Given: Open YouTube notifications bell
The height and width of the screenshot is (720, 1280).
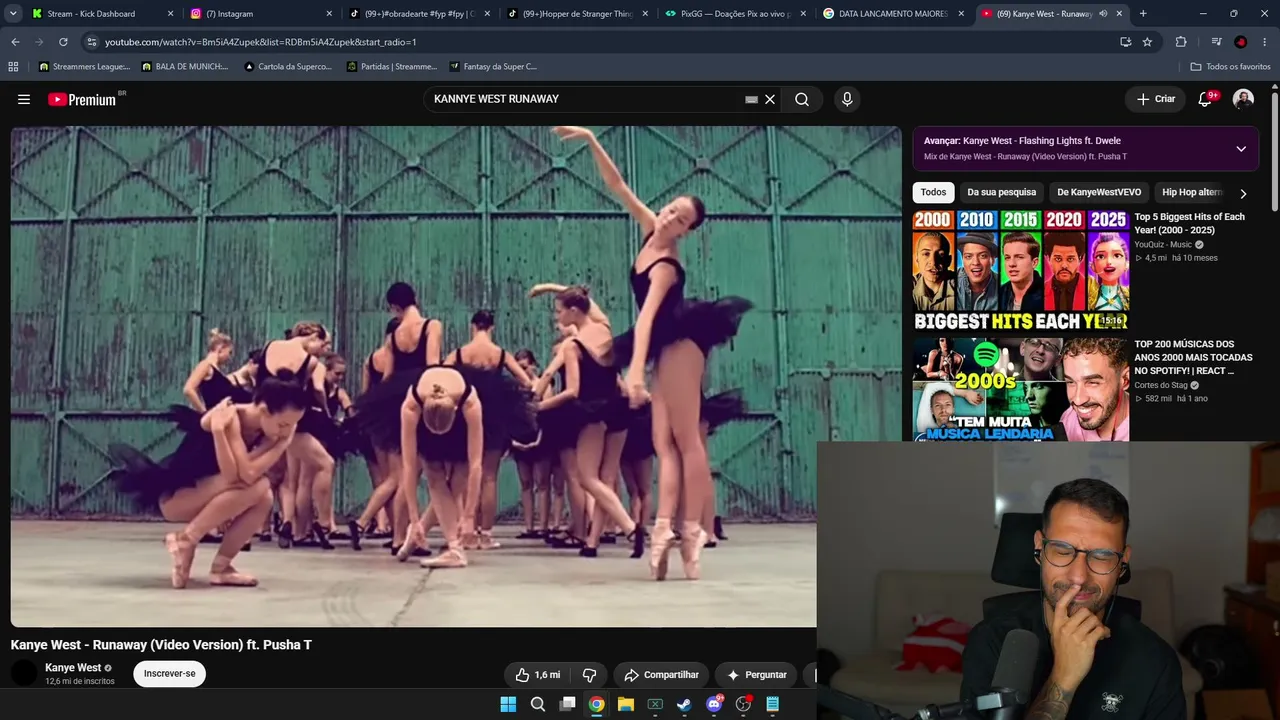Looking at the screenshot, I should (1205, 99).
